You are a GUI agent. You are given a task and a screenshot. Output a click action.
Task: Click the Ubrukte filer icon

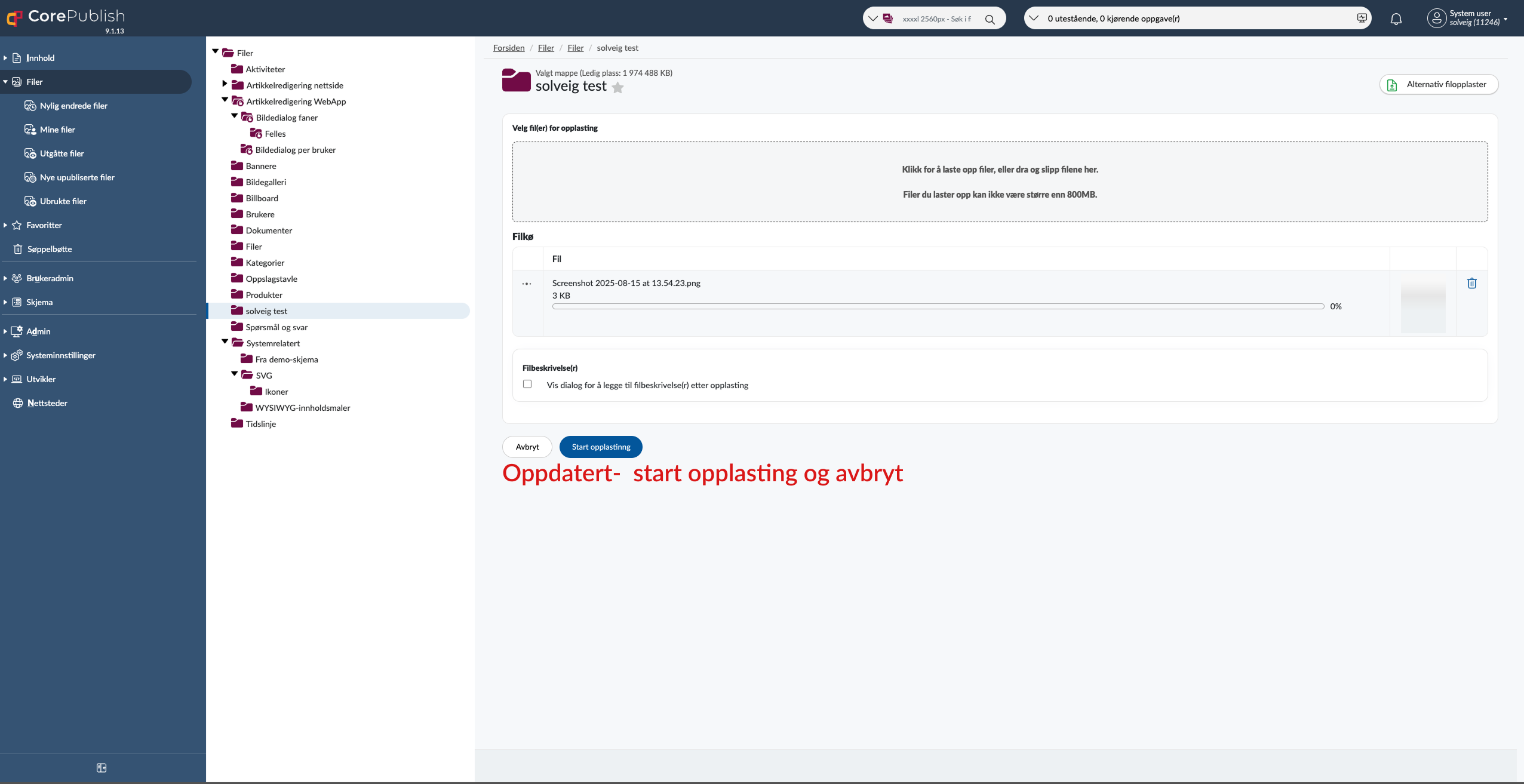30,201
